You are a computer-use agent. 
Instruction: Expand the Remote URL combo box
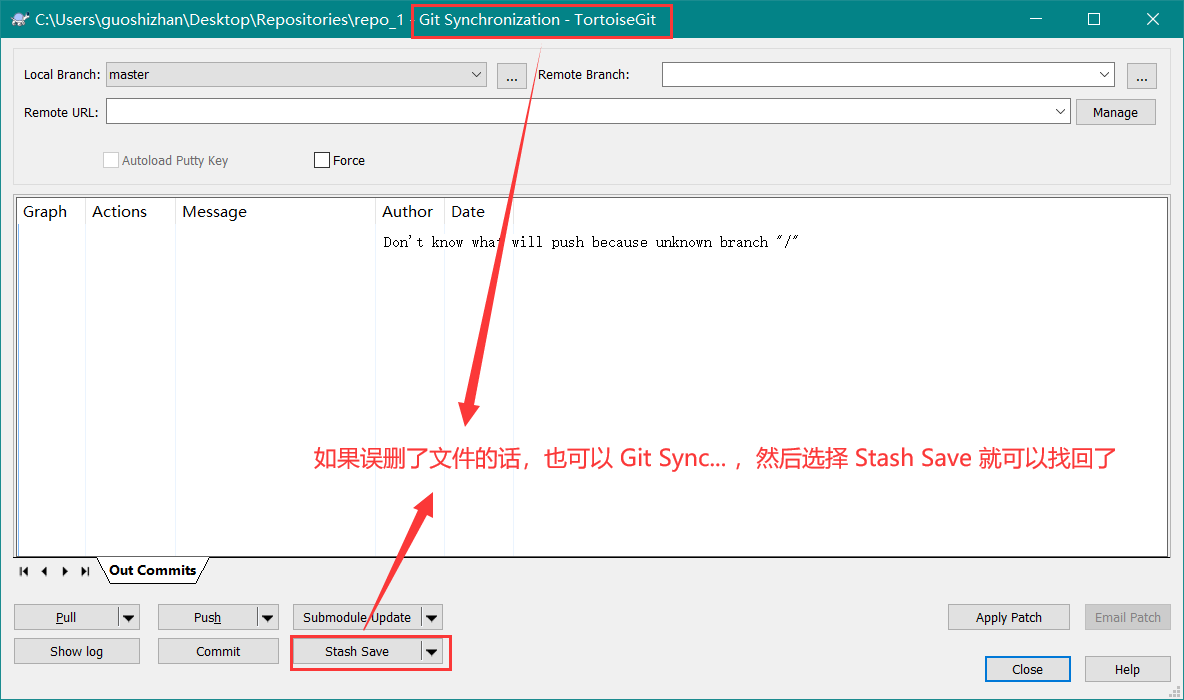click(x=1061, y=112)
